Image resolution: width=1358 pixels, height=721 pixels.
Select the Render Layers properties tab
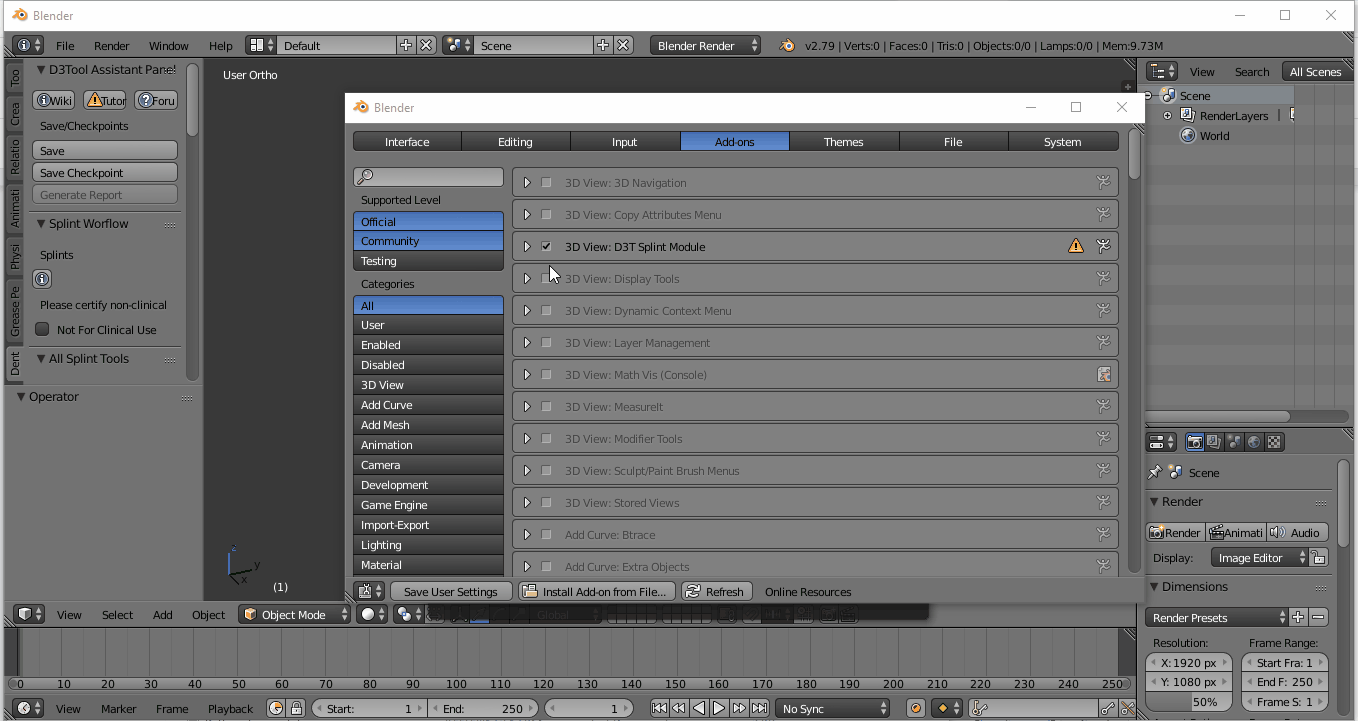click(1214, 442)
